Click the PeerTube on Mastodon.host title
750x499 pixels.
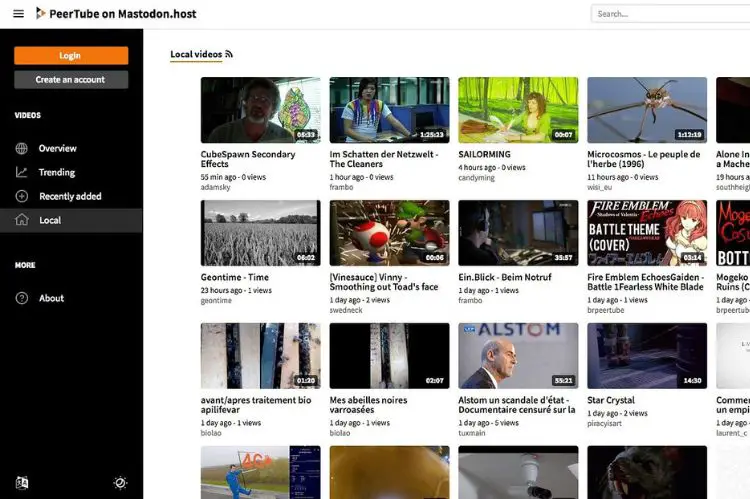click(x=123, y=14)
